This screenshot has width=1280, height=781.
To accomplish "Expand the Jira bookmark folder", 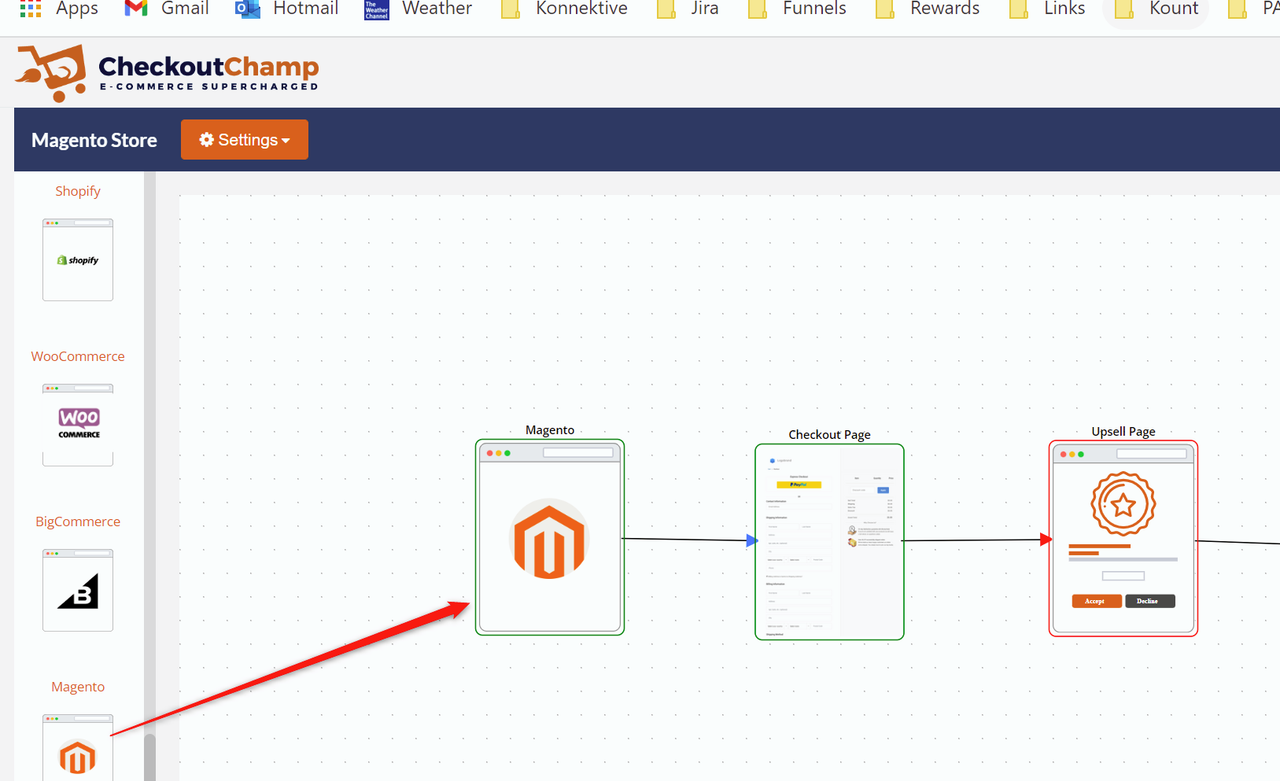I will tap(688, 9).
